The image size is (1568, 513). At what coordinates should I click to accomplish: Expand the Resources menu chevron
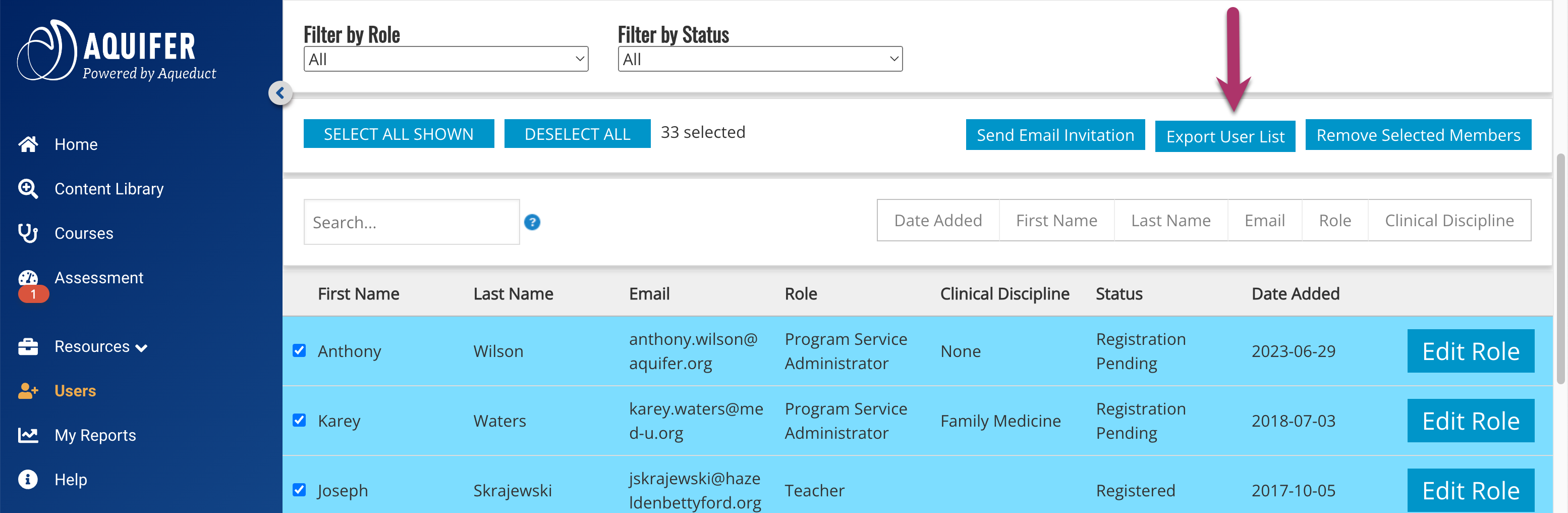[x=142, y=347]
